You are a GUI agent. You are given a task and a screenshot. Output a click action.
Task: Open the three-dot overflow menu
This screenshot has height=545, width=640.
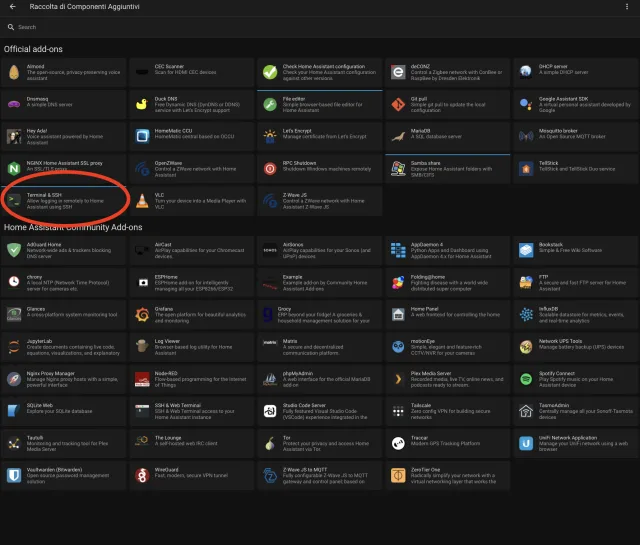[626, 7]
